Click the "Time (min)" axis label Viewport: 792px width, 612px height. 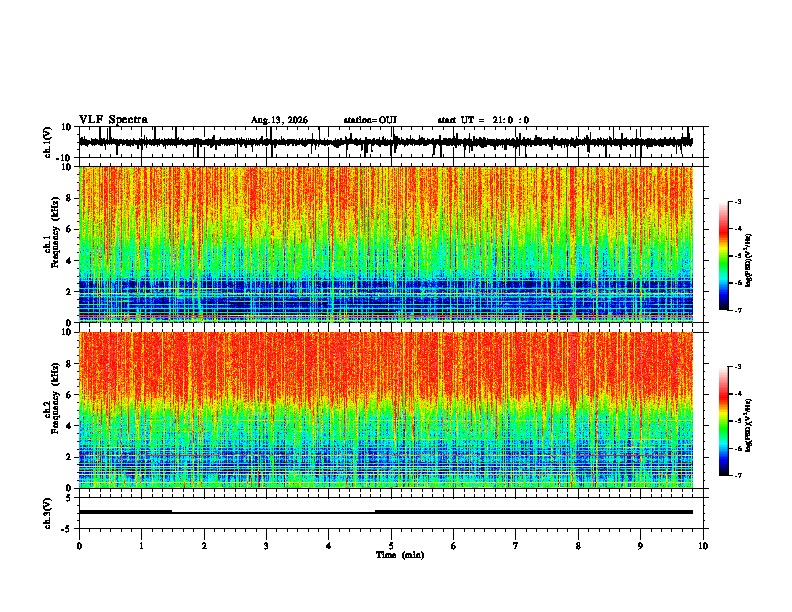click(400, 555)
